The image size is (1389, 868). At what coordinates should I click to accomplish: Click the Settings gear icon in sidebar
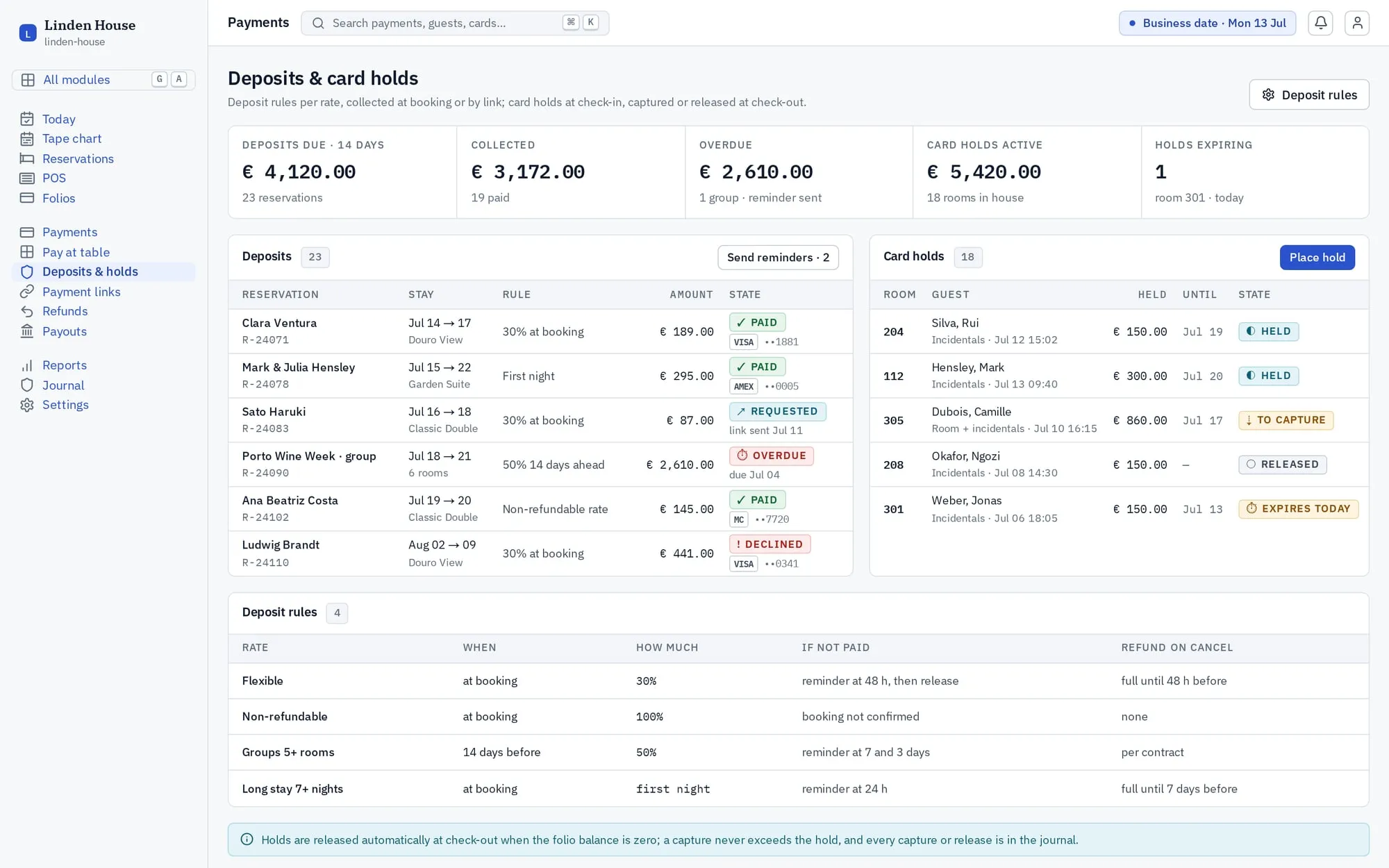[x=27, y=405]
